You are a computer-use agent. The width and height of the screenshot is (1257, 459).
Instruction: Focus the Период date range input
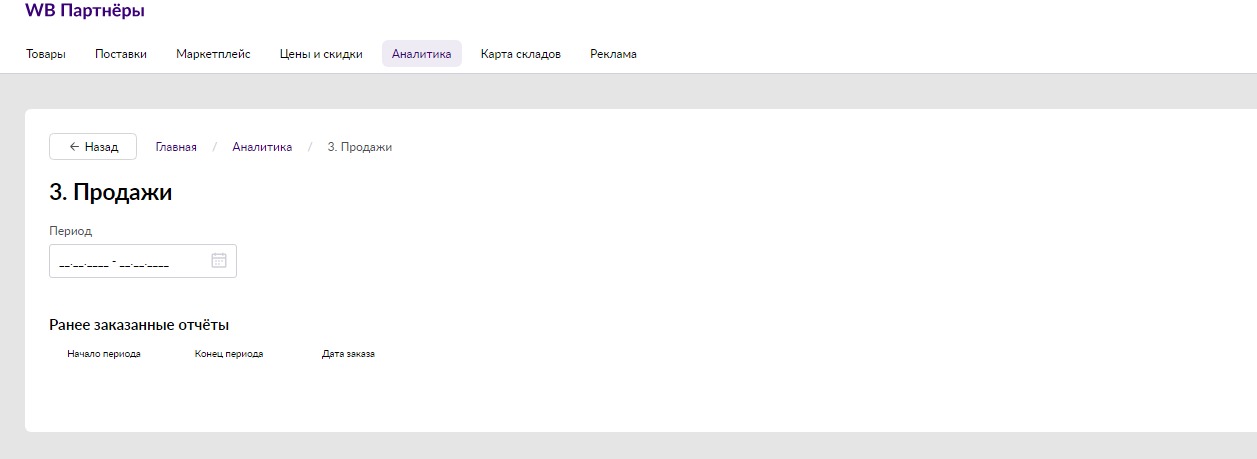coord(143,261)
